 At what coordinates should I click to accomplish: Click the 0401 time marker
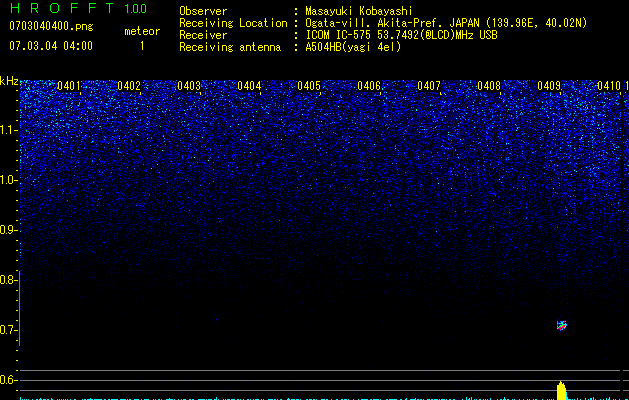69,86
